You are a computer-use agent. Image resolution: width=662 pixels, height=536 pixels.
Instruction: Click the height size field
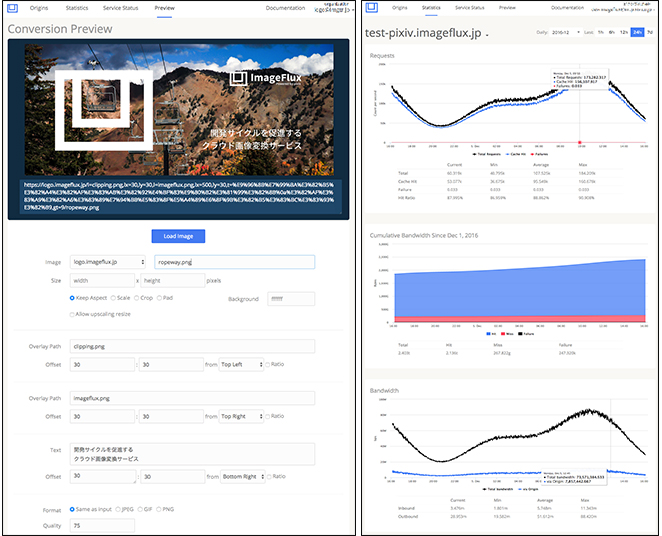coord(173,281)
